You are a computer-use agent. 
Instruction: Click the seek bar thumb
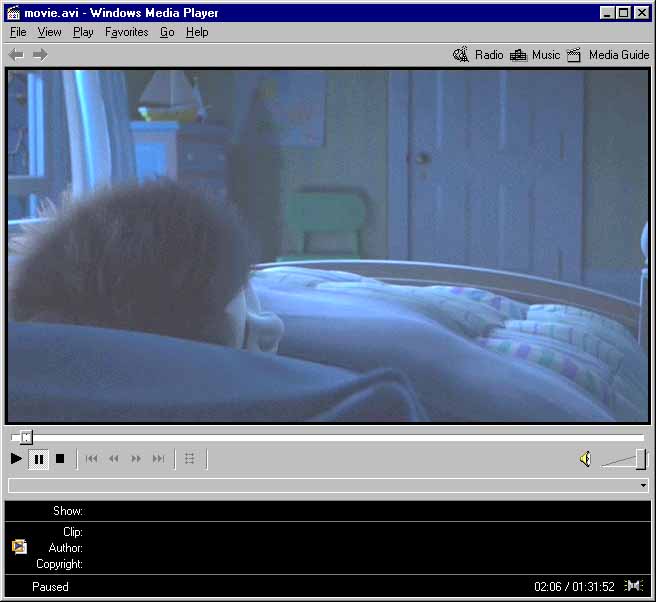(26, 437)
